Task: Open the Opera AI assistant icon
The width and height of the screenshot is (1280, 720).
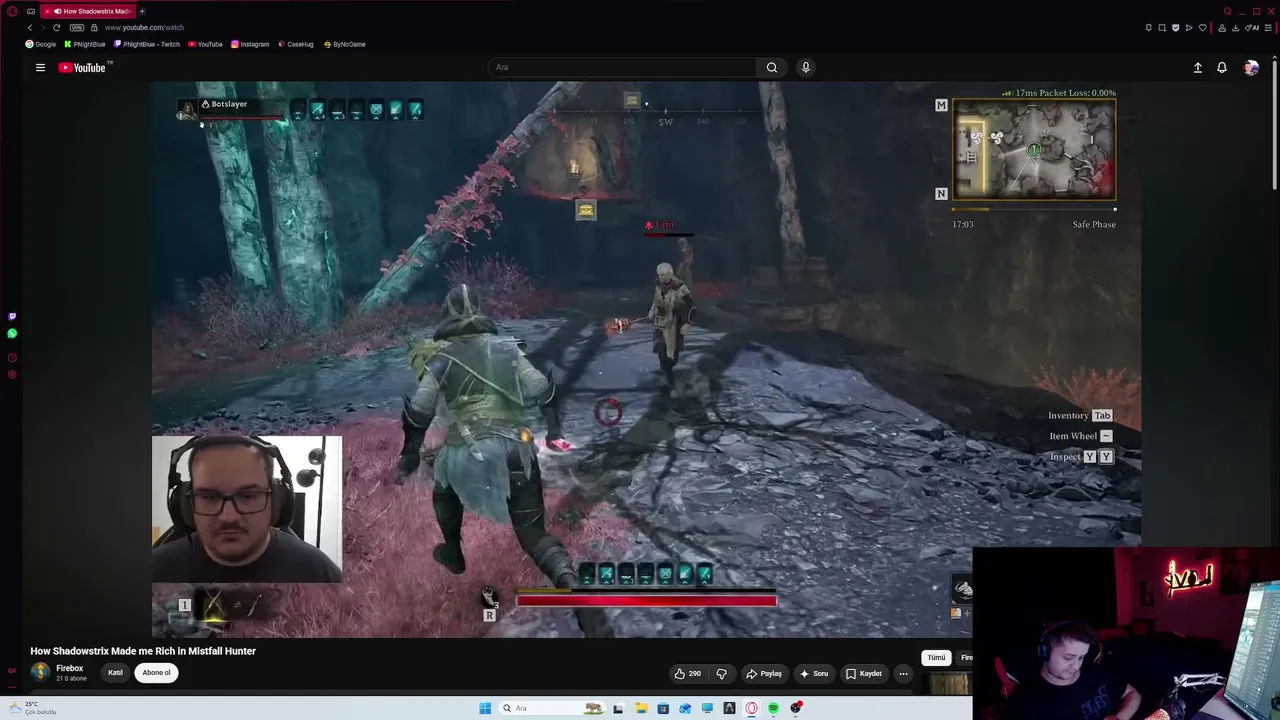Action: 1253,28
